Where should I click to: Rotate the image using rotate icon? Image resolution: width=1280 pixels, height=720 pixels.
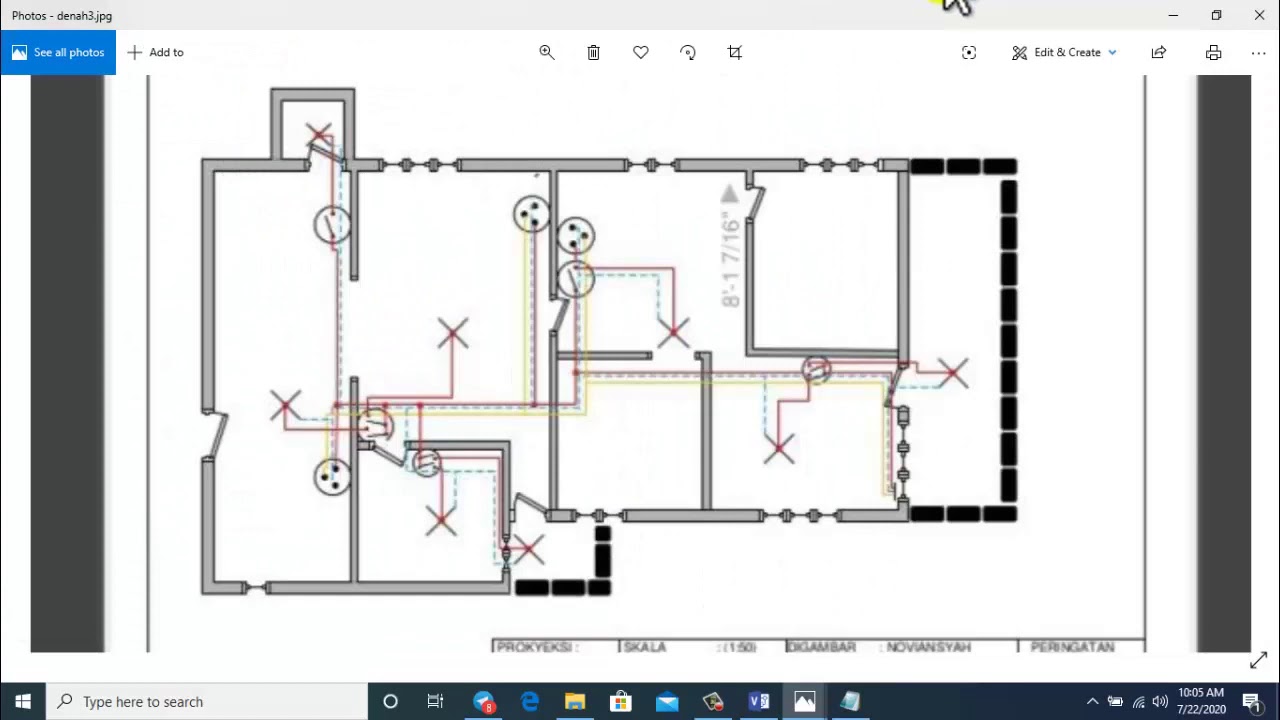(x=688, y=52)
